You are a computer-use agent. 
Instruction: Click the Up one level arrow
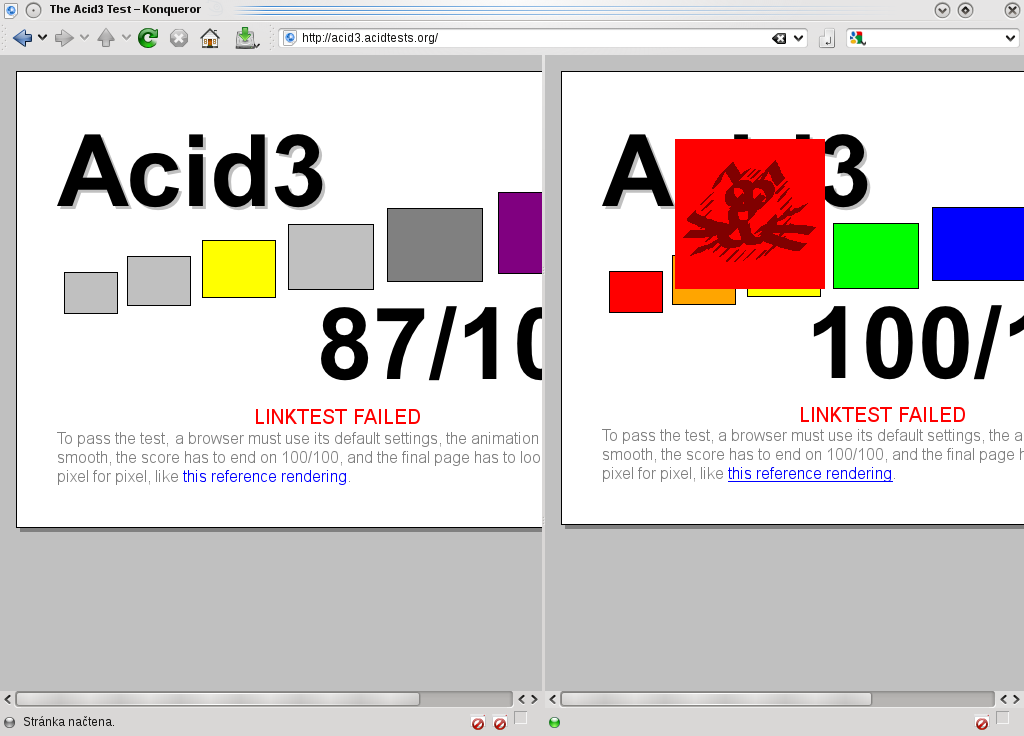(x=106, y=38)
